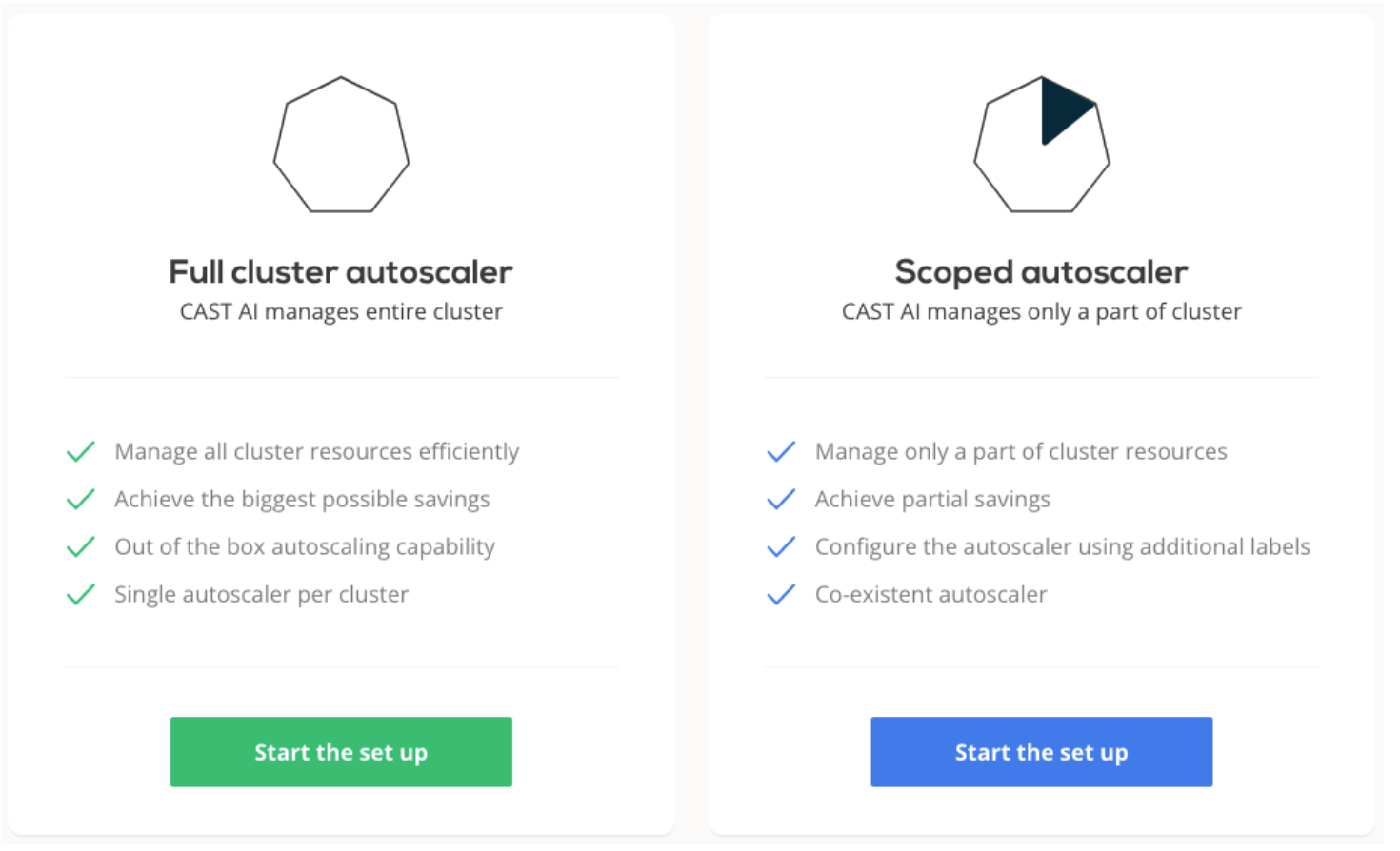Start the Scoped autoscaler set up
This screenshot has width=1400, height=851.
click(1041, 752)
